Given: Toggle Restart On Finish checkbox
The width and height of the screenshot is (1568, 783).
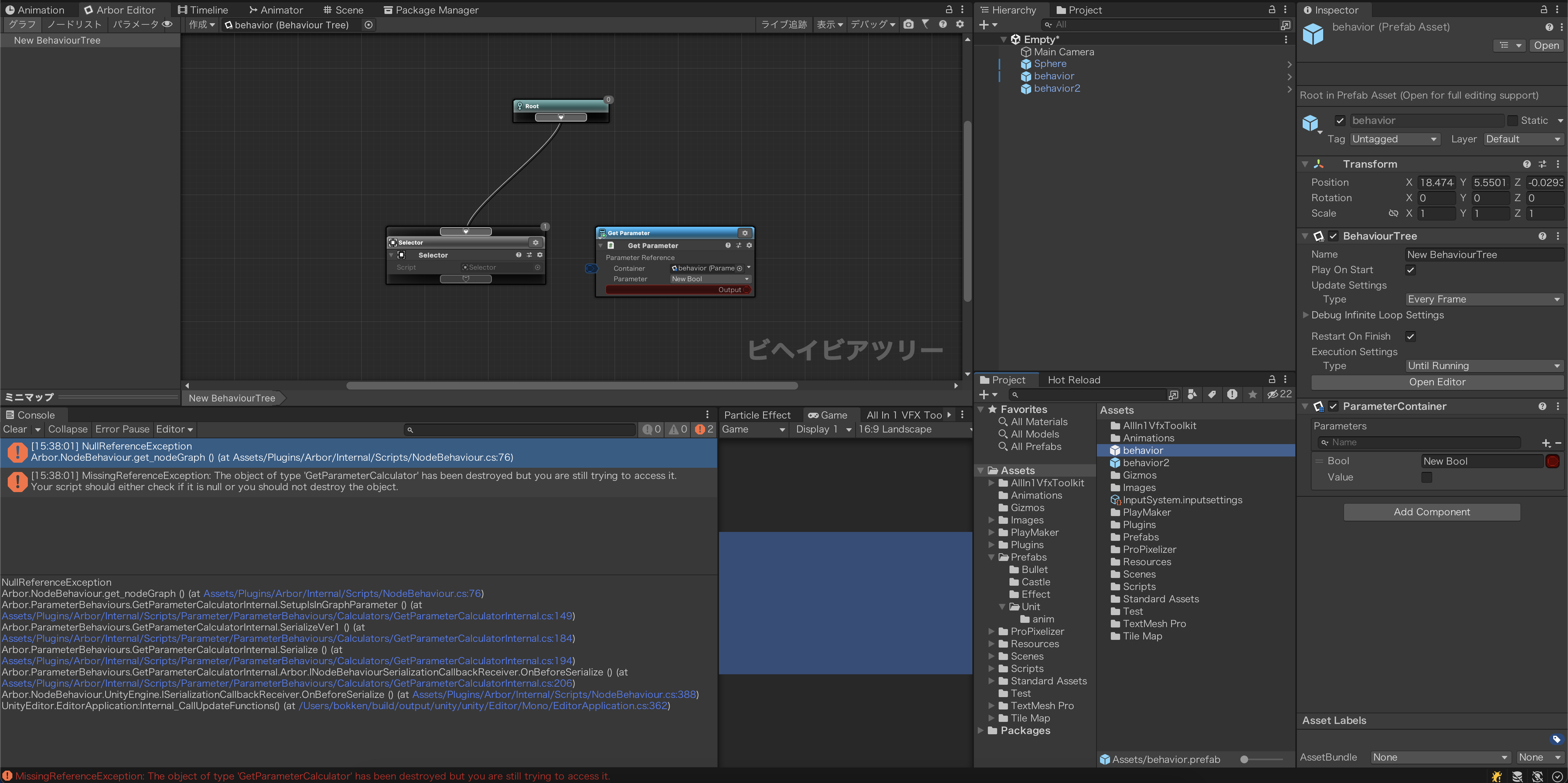Looking at the screenshot, I should tap(1410, 336).
